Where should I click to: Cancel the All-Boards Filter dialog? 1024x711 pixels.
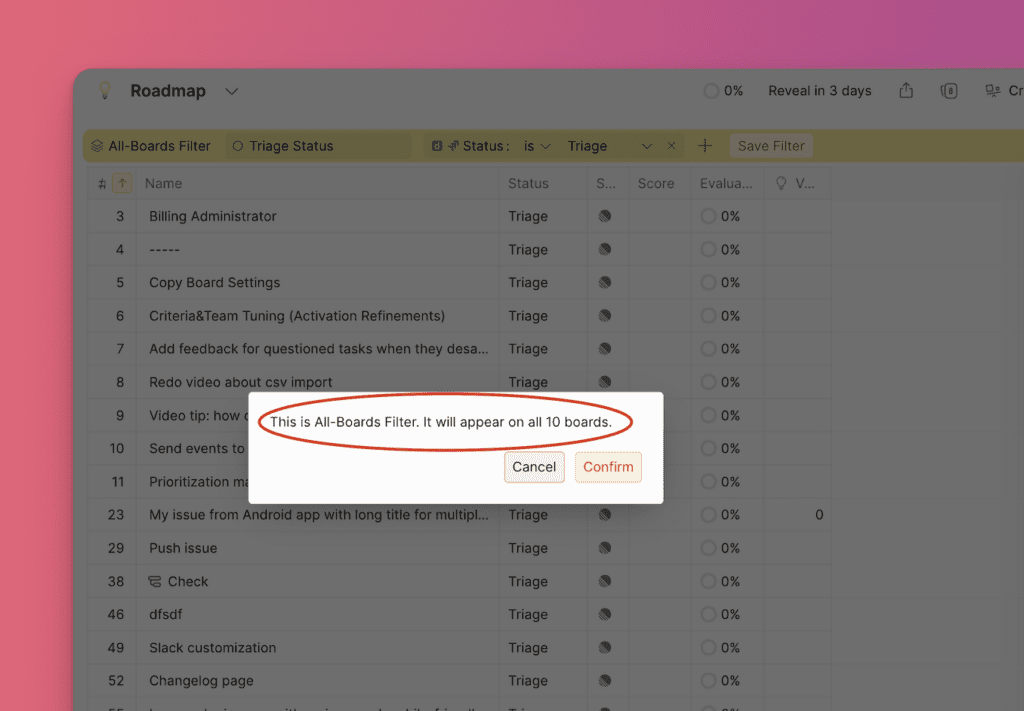pos(534,467)
